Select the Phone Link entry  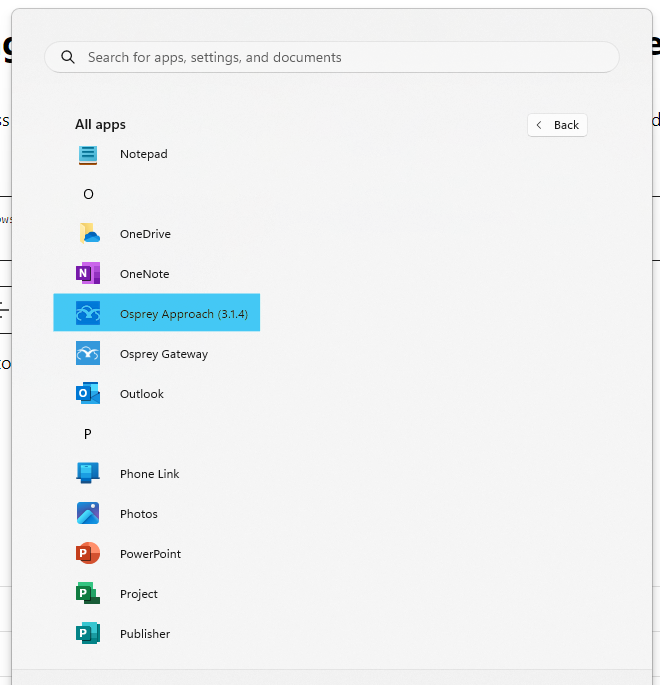coord(156,474)
